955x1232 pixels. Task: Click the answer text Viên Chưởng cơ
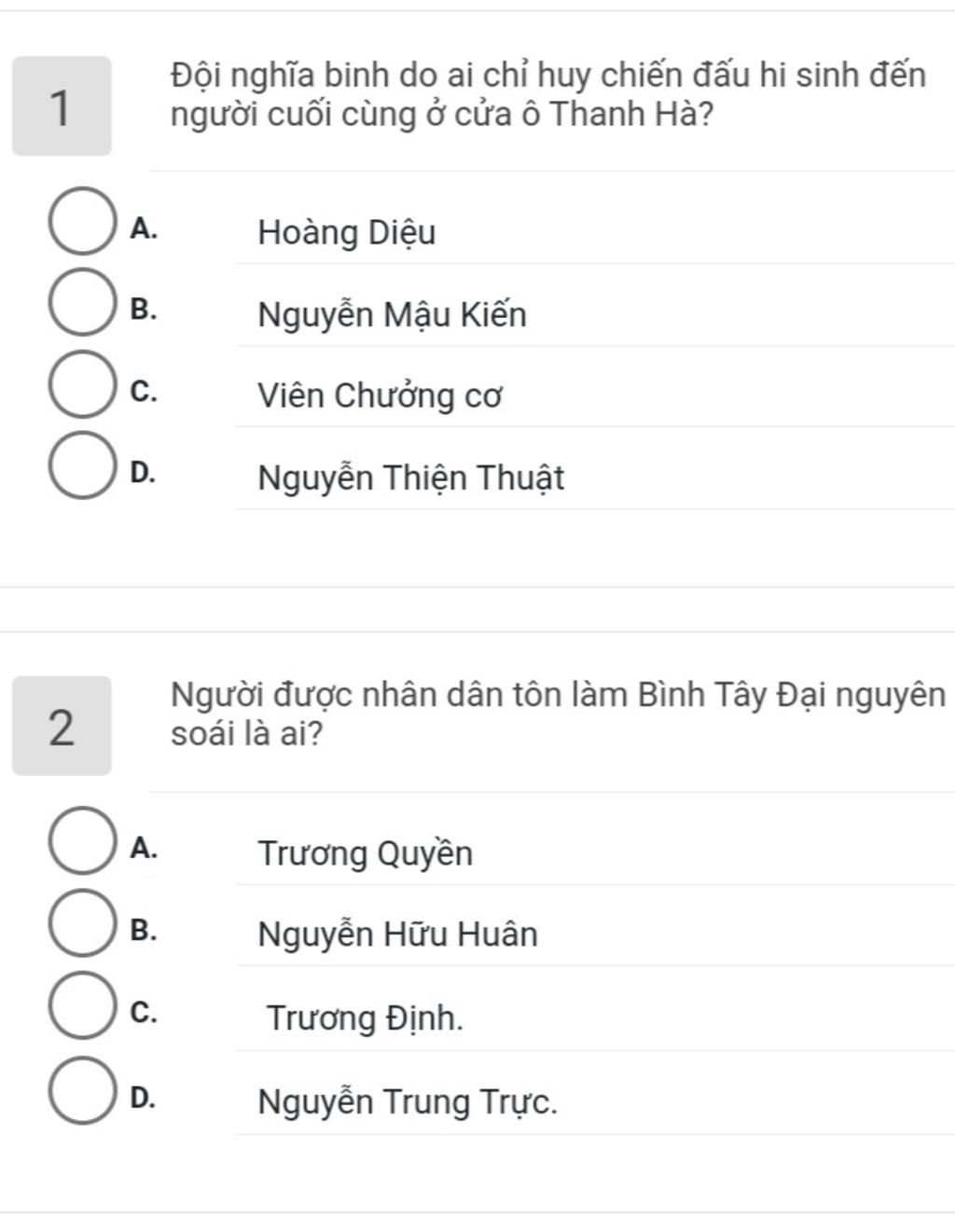pyautogui.click(x=381, y=396)
